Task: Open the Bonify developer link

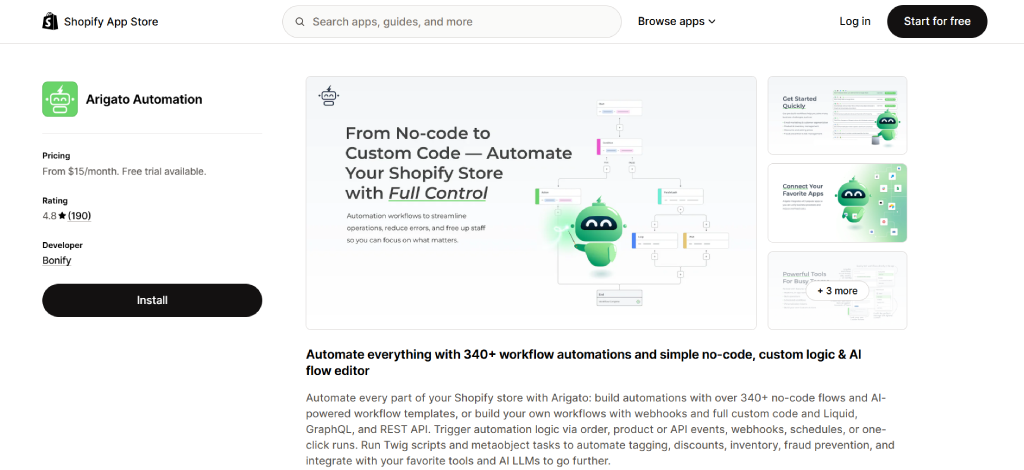Action: tap(57, 260)
